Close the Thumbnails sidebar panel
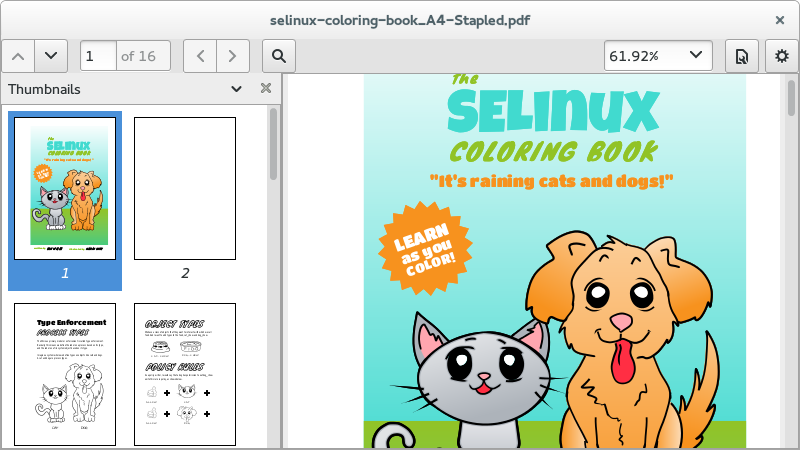The width and height of the screenshot is (800, 450). 266,88
